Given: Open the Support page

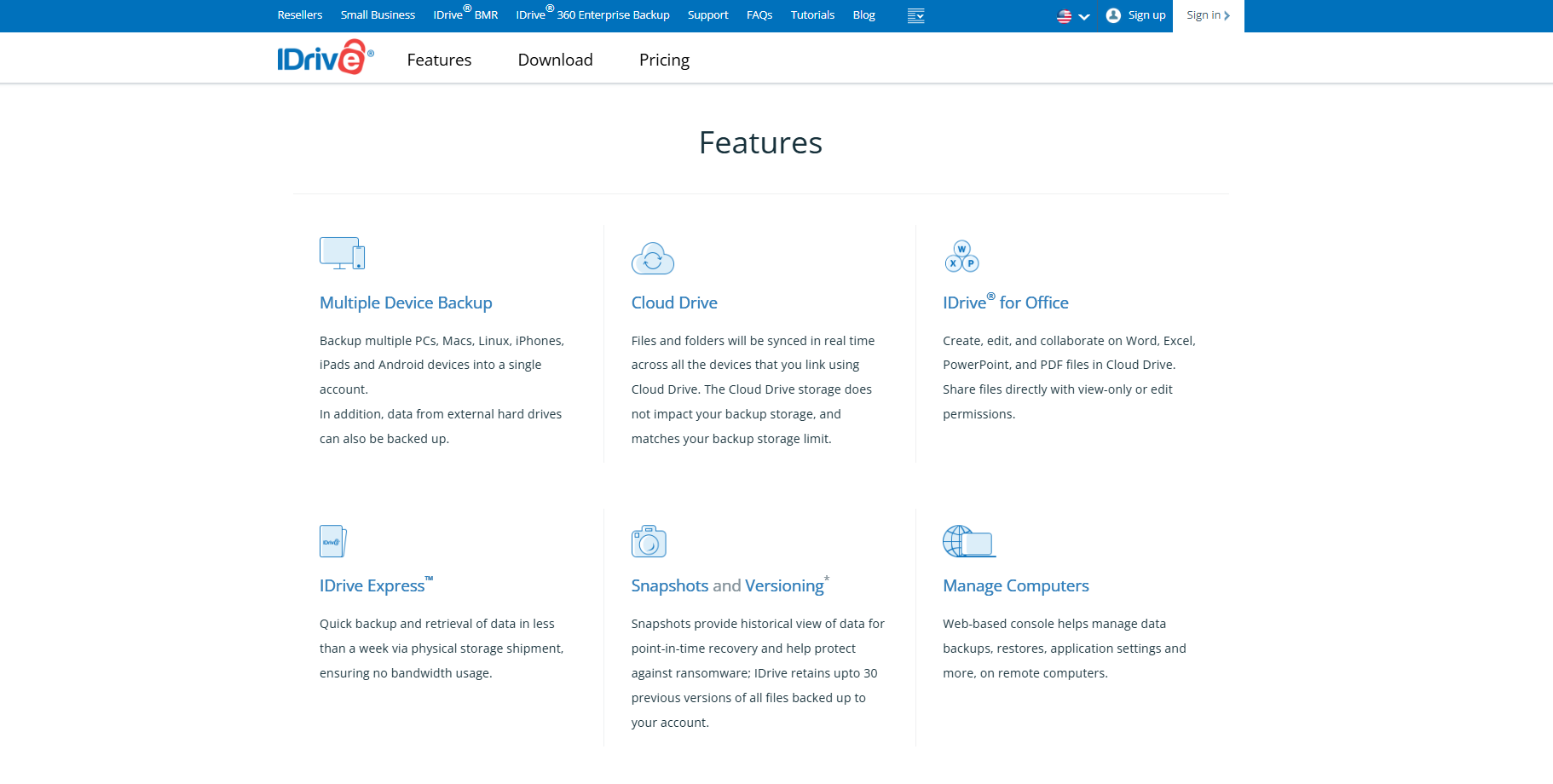Looking at the screenshot, I should click(707, 15).
